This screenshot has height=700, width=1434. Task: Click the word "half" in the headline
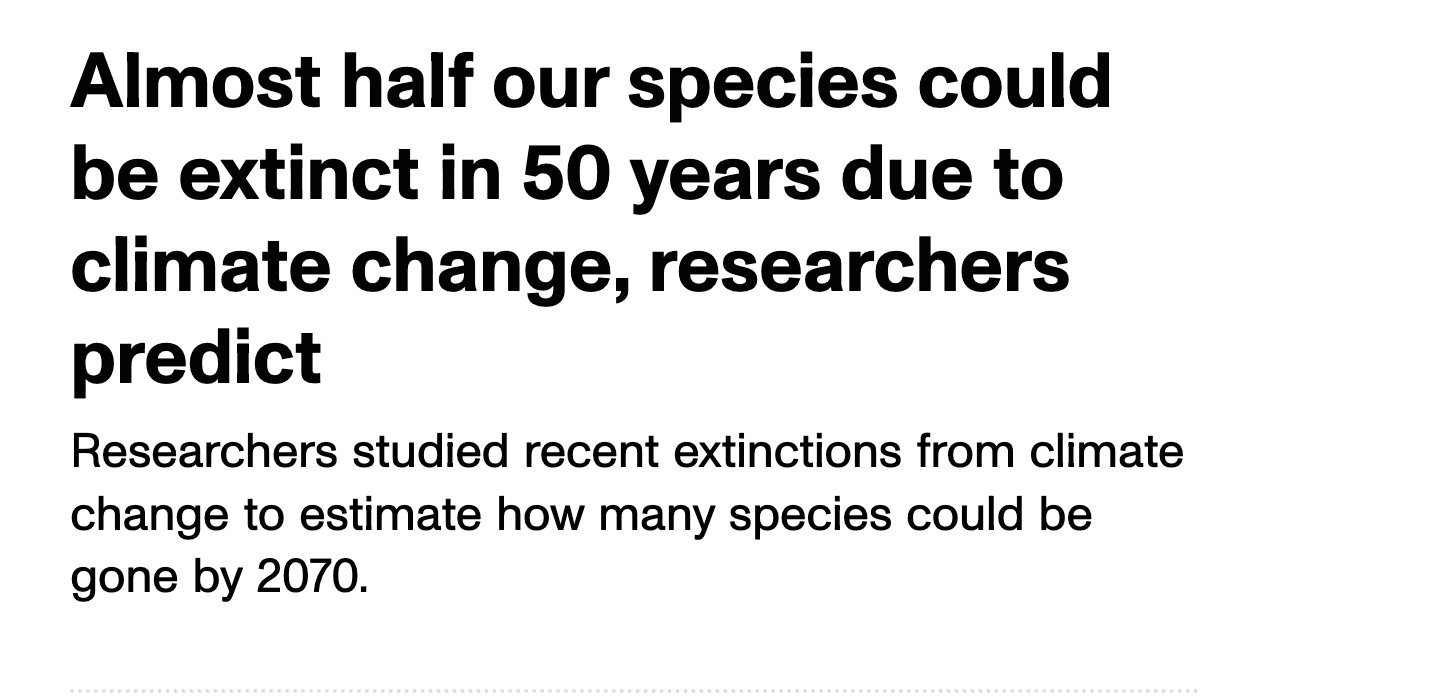pyautogui.click(x=407, y=80)
